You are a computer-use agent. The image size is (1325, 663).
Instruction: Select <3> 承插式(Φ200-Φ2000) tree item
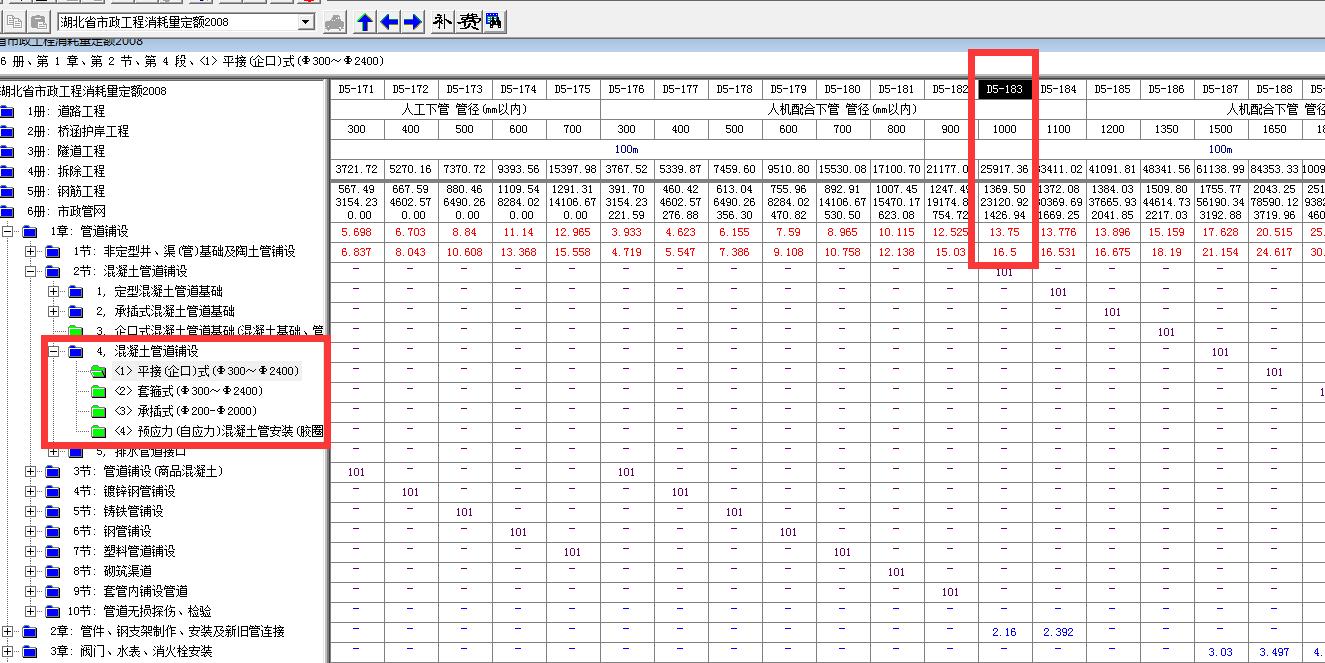[185, 412]
